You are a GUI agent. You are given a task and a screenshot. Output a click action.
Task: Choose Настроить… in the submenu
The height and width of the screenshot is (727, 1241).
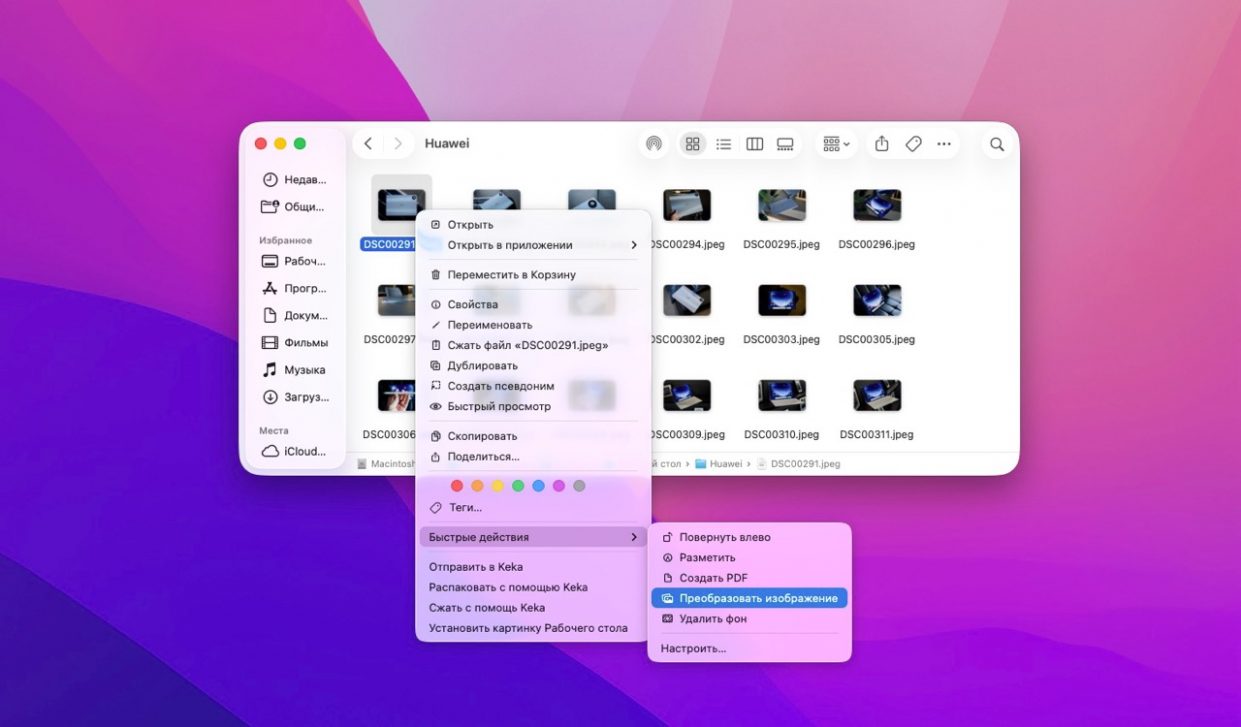(749, 648)
